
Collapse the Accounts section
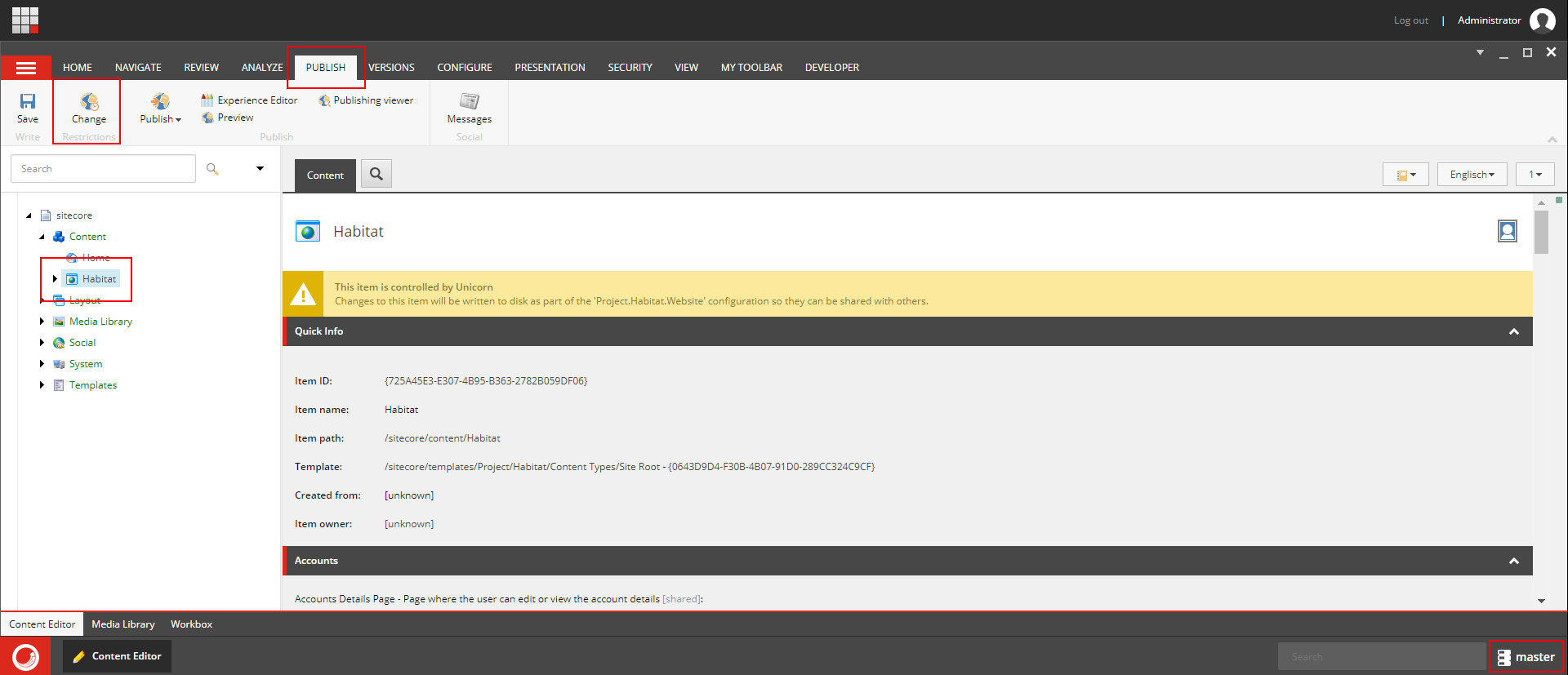pyautogui.click(x=1513, y=561)
